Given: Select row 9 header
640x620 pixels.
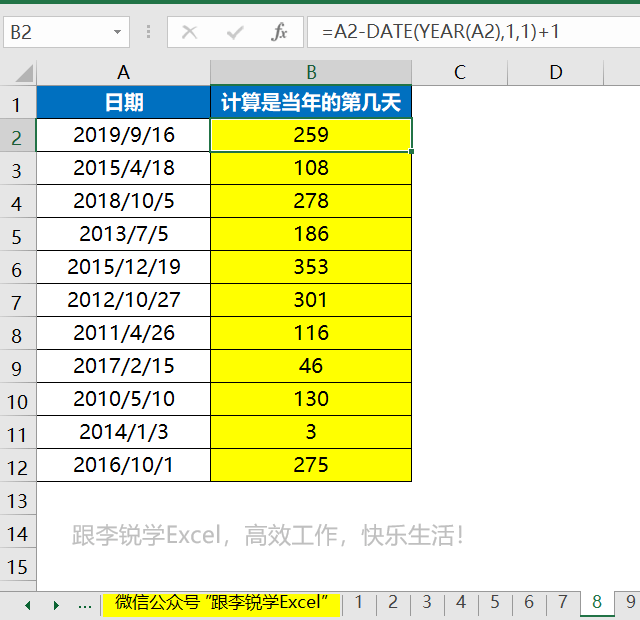Looking at the screenshot, I should tap(18, 366).
